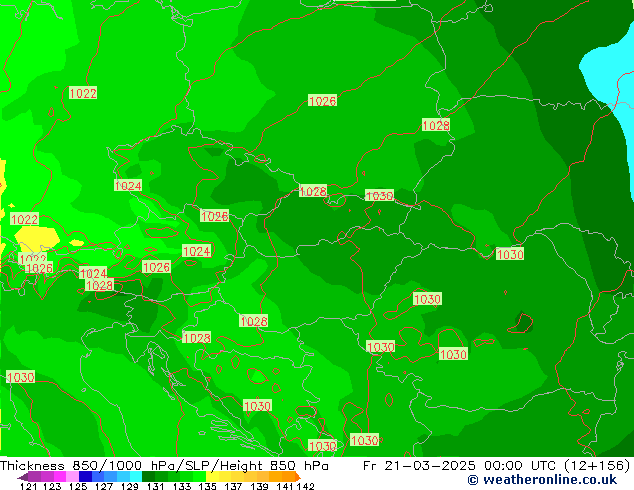Click the left arrow tip of the color legend

click(21, 477)
